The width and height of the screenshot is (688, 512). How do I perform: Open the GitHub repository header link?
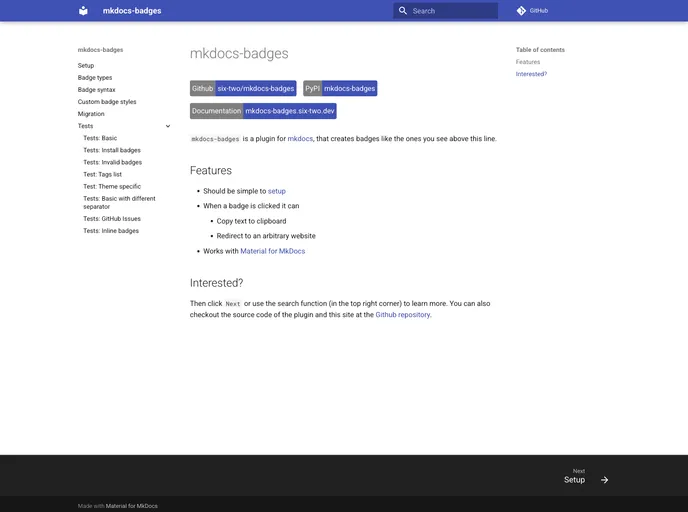pos(532,11)
